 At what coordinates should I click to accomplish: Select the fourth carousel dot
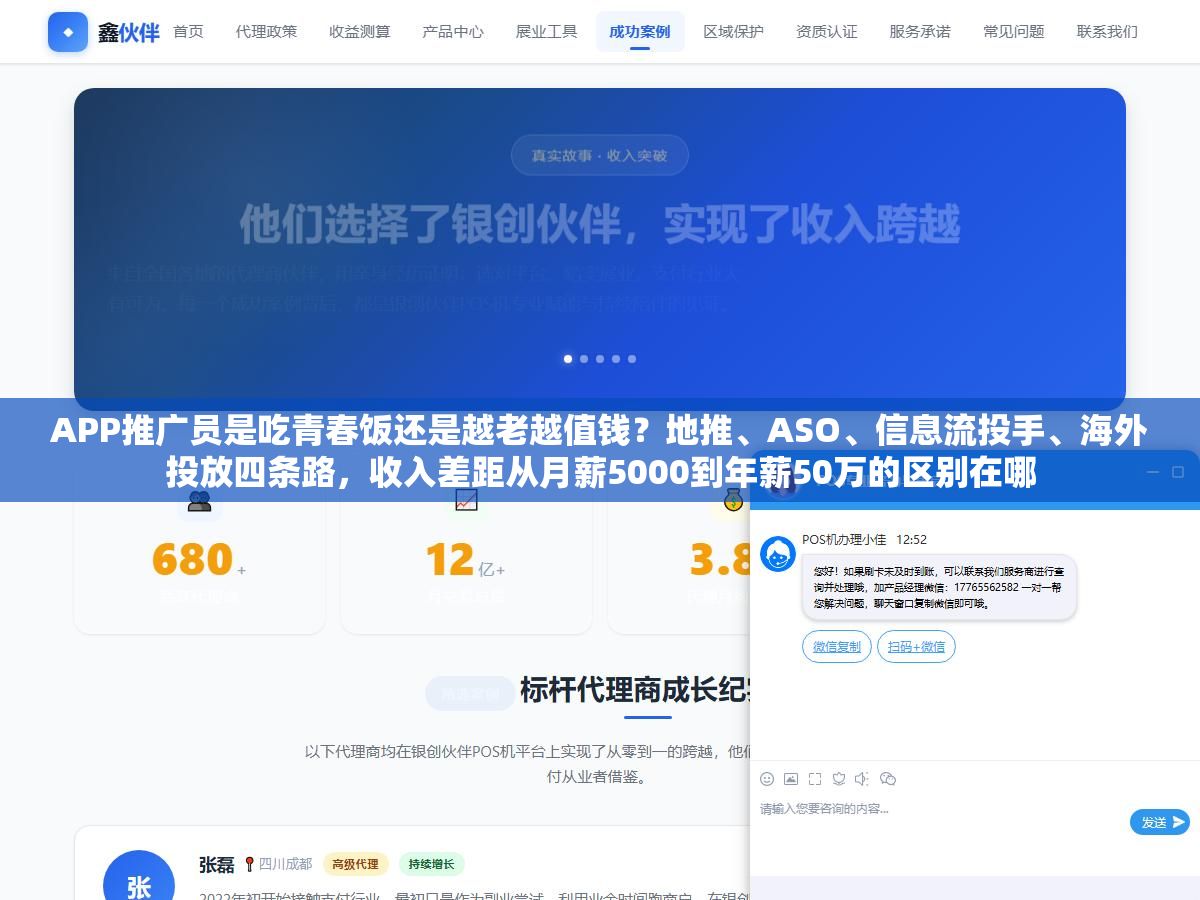point(616,358)
